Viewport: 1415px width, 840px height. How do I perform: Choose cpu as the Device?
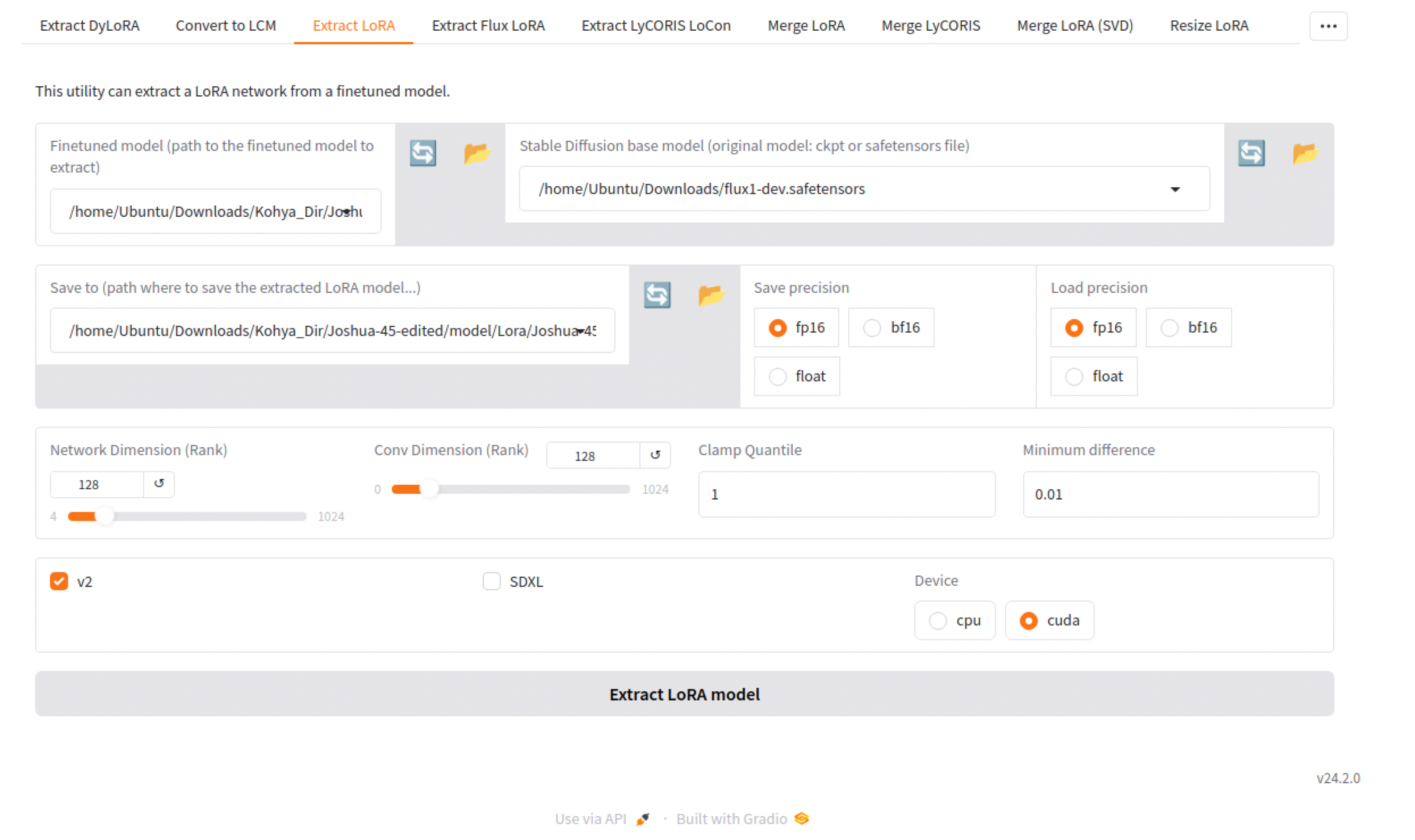[x=937, y=620]
